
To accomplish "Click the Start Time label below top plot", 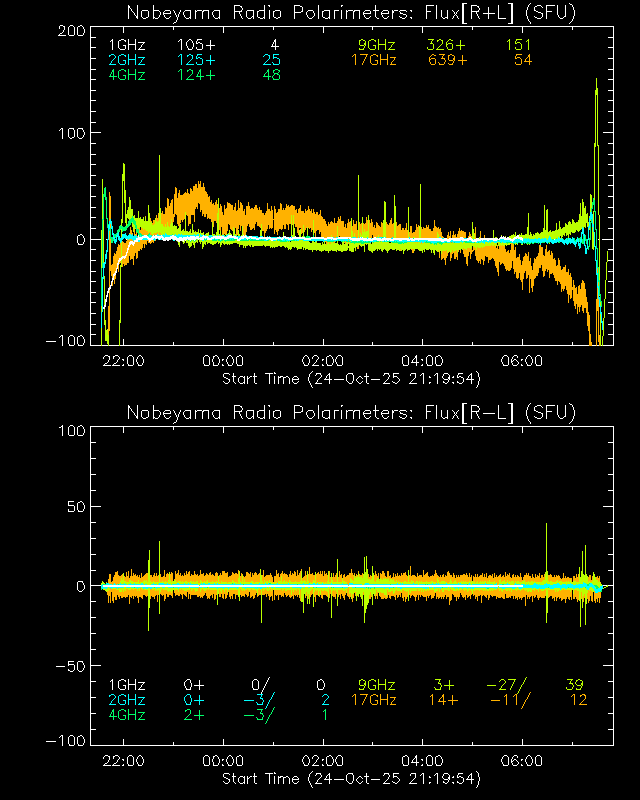I will pos(351,379).
